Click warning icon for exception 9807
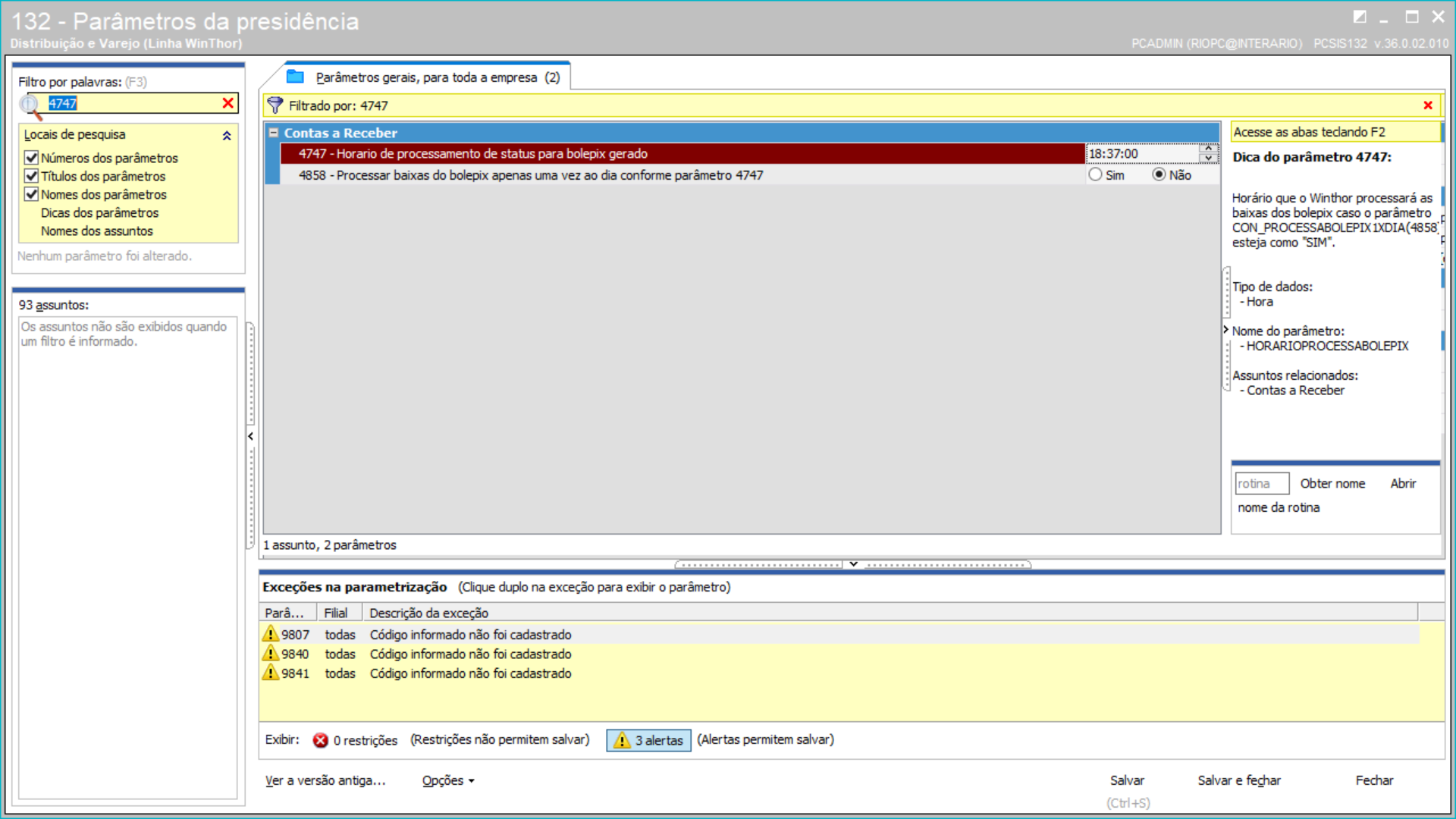Screen dimensions: 1456x819 [271, 634]
